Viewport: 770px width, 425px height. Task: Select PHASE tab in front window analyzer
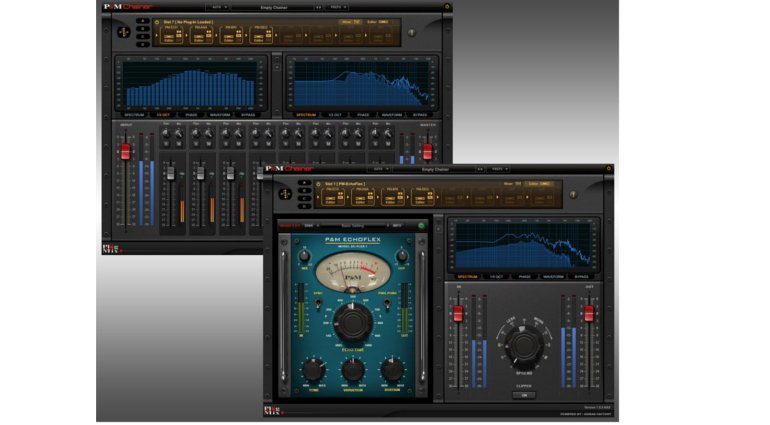[524, 277]
